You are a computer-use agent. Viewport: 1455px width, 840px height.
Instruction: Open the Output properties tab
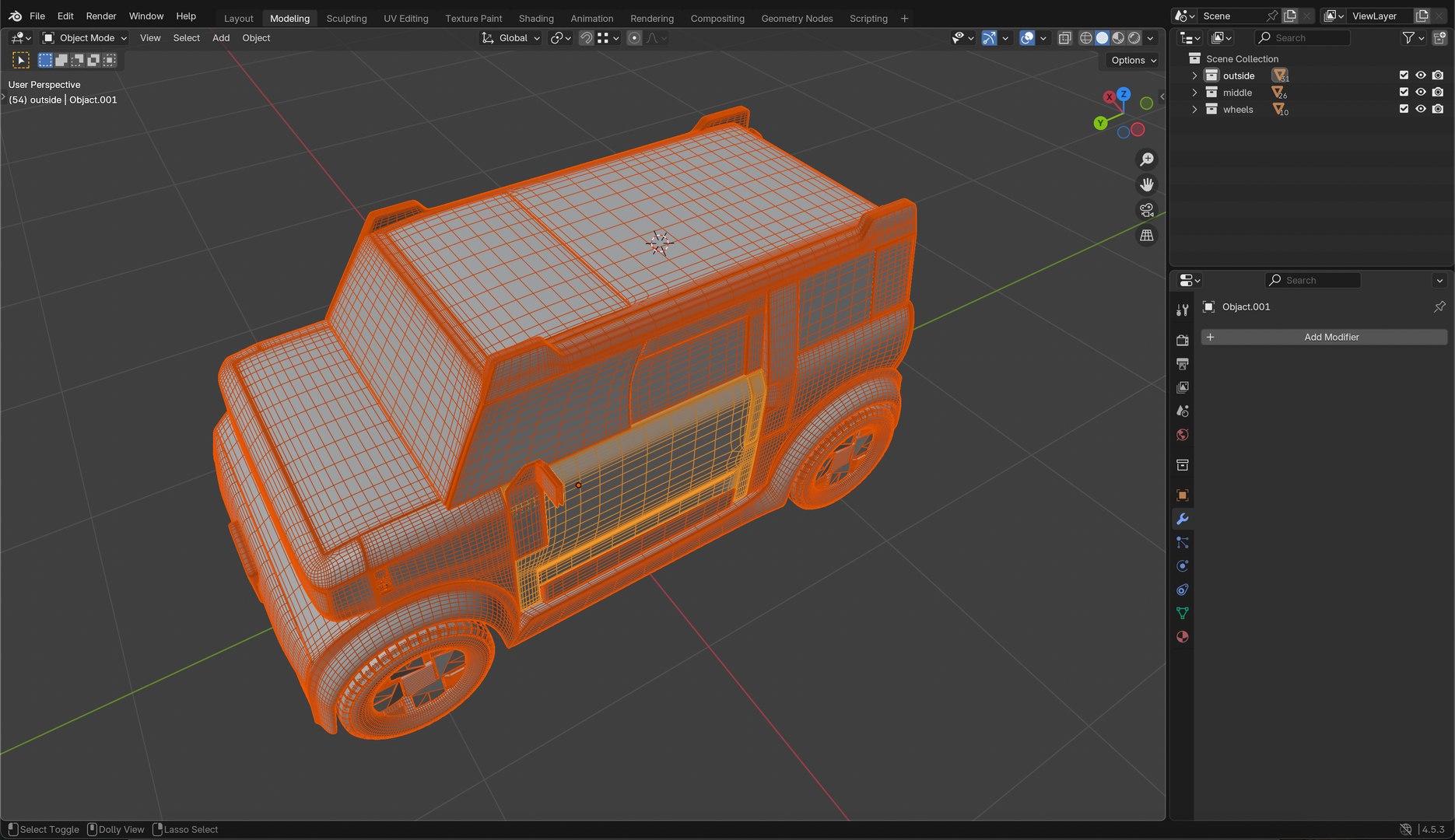[1182, 364]
